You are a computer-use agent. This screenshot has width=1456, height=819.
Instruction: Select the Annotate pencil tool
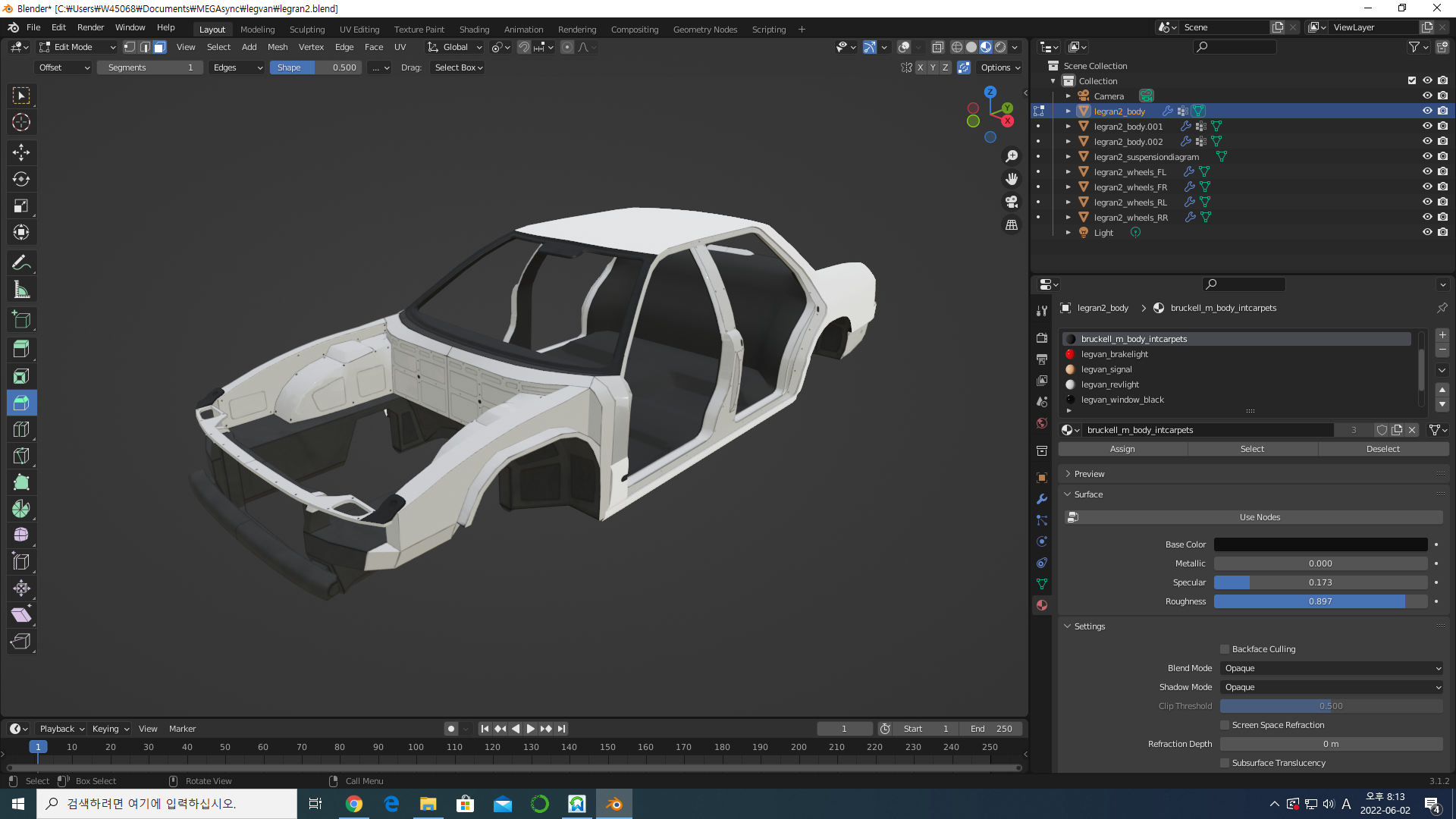click(21, 263)
